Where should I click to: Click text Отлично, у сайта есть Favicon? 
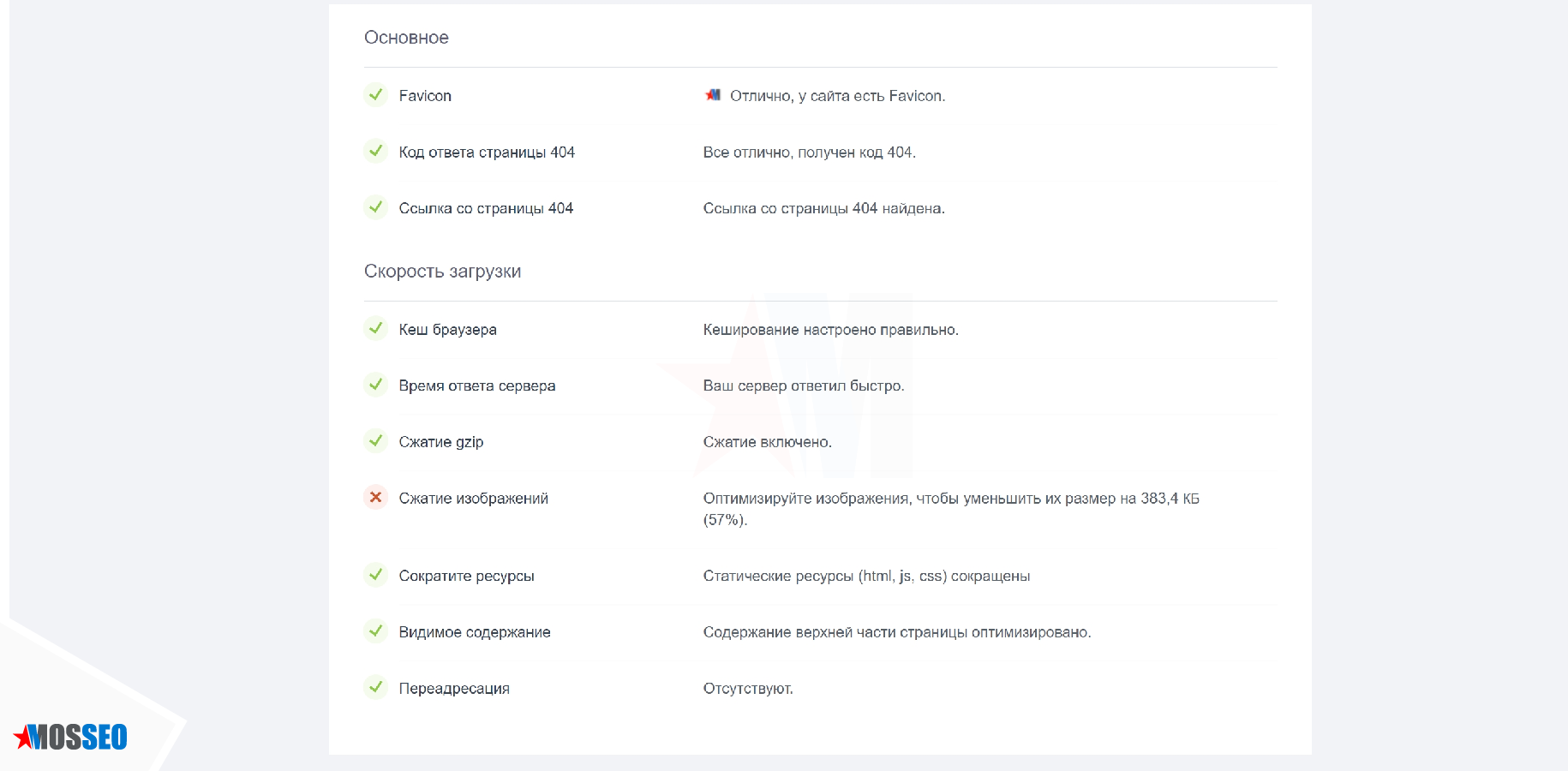coord(837,96)
